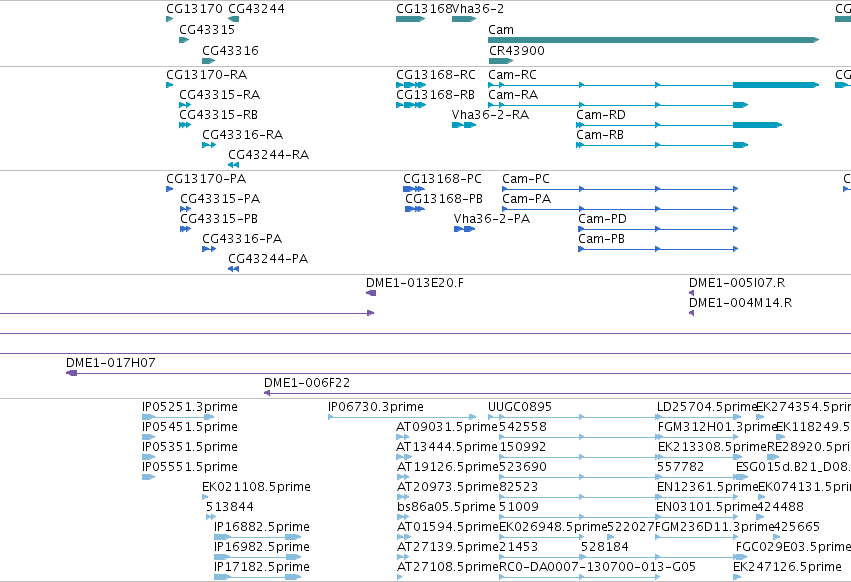This screenshot has height=582, width=851.
Task: Select the IP05251.3prime EST label
Action: 190,407
